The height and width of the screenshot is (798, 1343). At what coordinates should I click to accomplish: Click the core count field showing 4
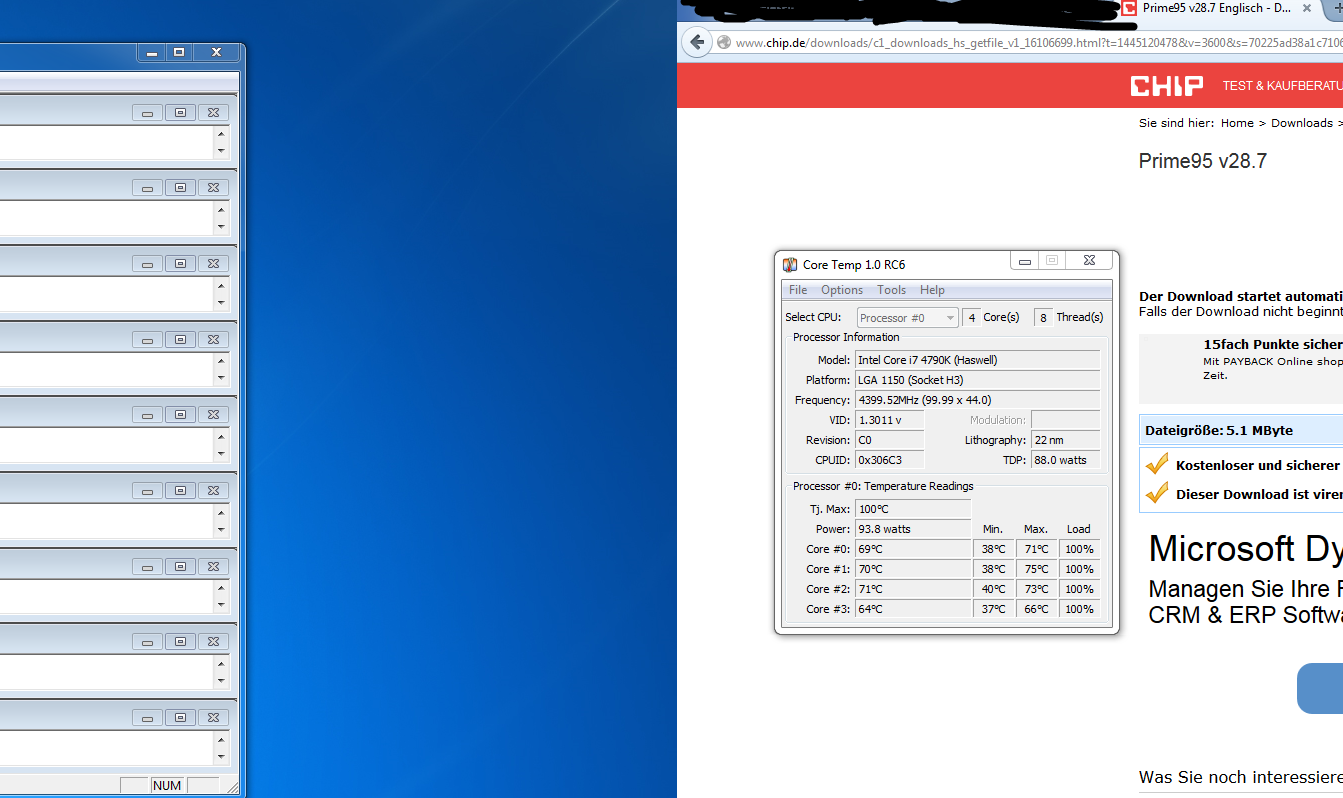pos(971,317)
